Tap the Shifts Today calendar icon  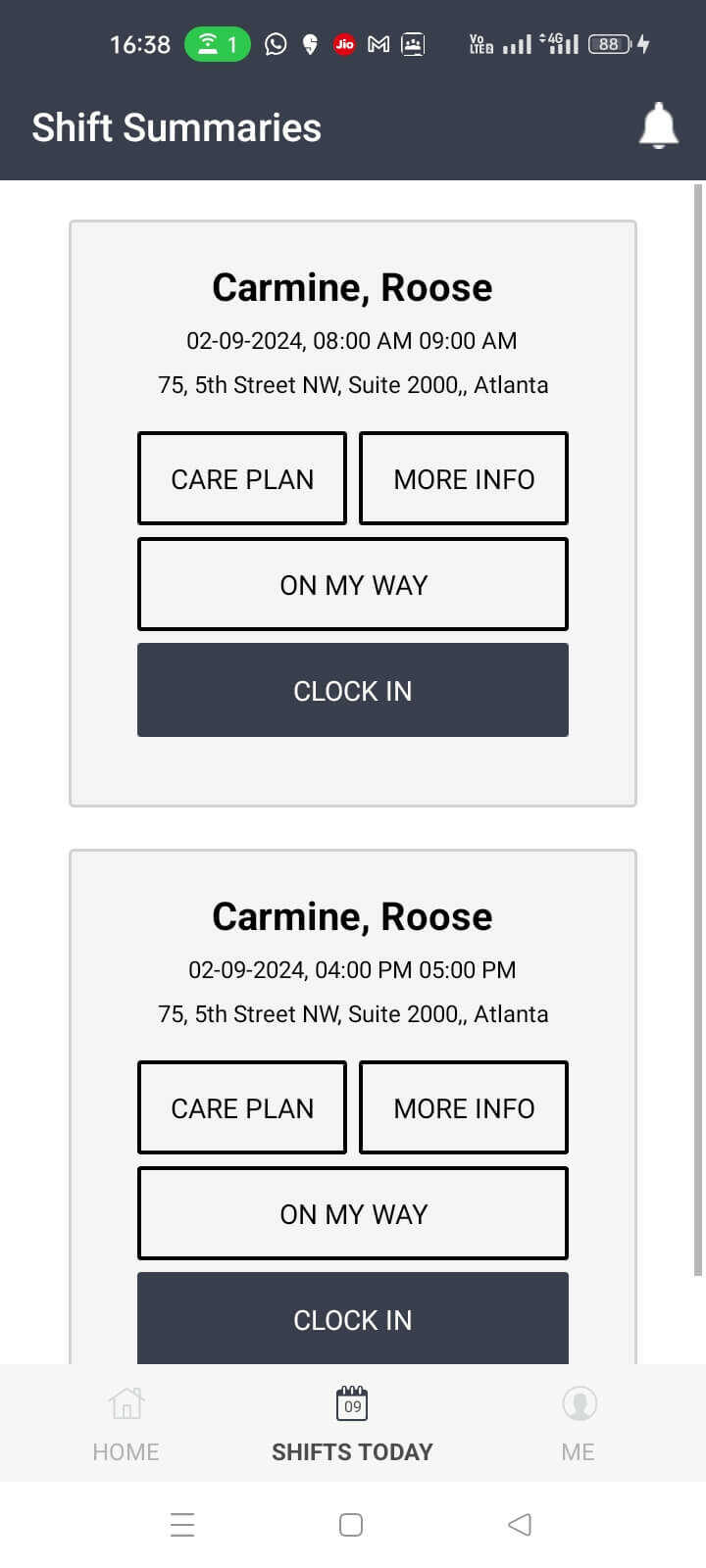click(352, 1403)
